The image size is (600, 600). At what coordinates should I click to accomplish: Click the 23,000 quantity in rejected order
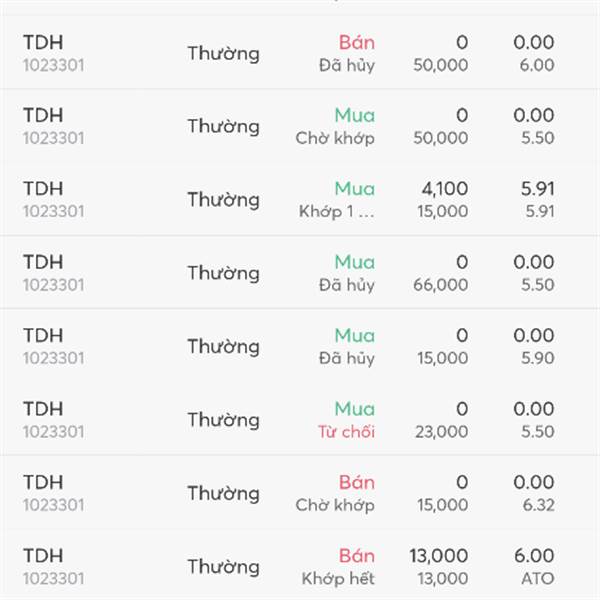tap(442, 432)
